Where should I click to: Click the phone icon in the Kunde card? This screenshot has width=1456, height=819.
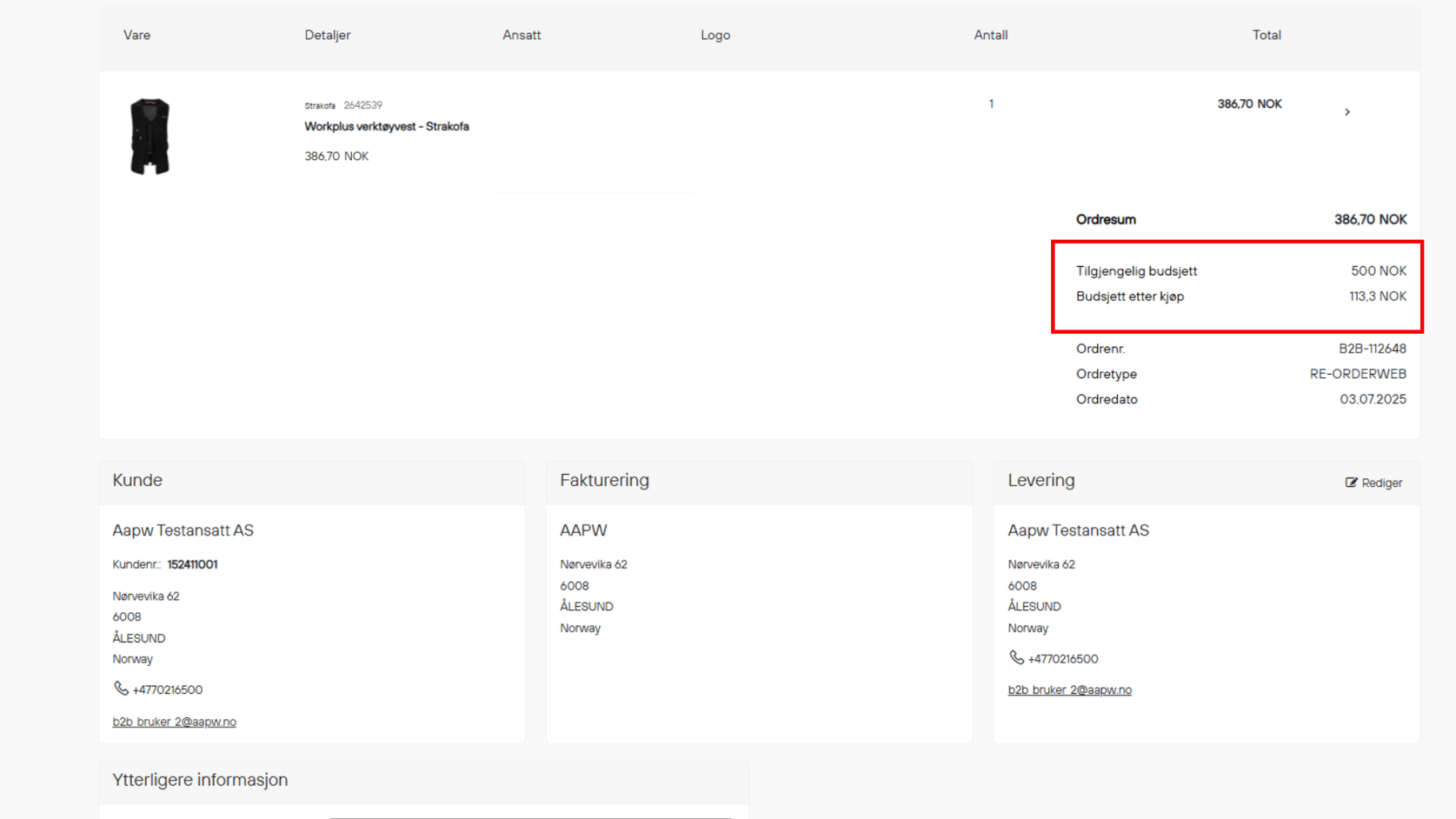[121, 689]
